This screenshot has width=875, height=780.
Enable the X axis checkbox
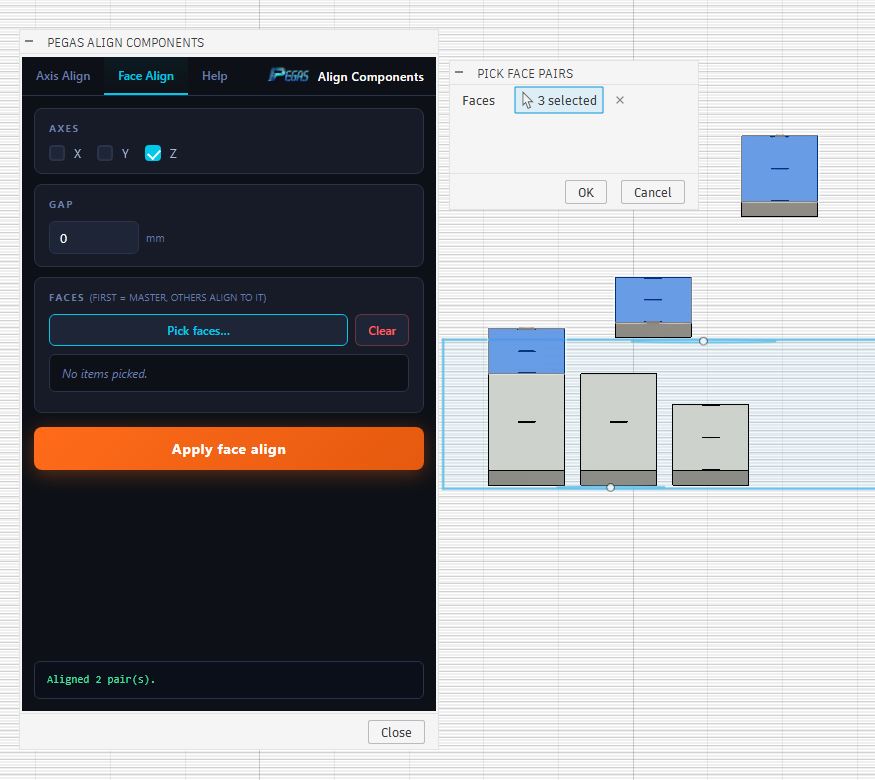pyautogui.click(x=57, y=153)
